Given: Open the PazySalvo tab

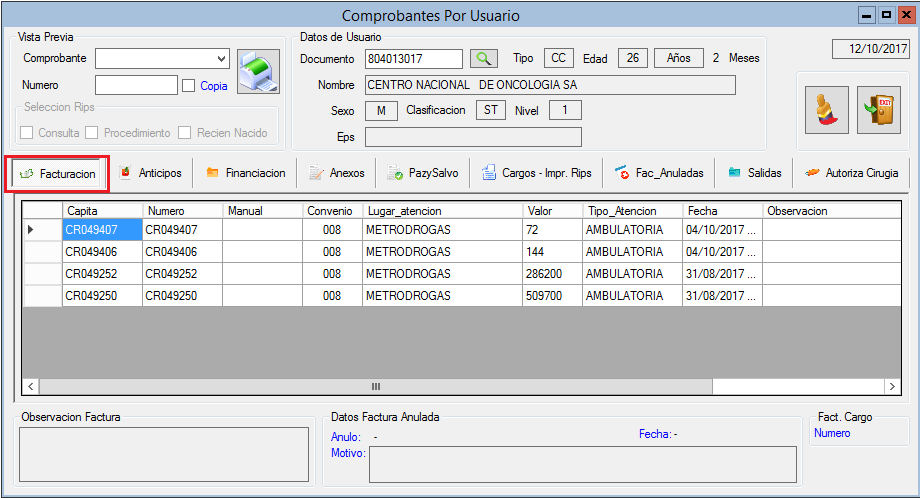Looking at the screenshot, I should point(423,173).
